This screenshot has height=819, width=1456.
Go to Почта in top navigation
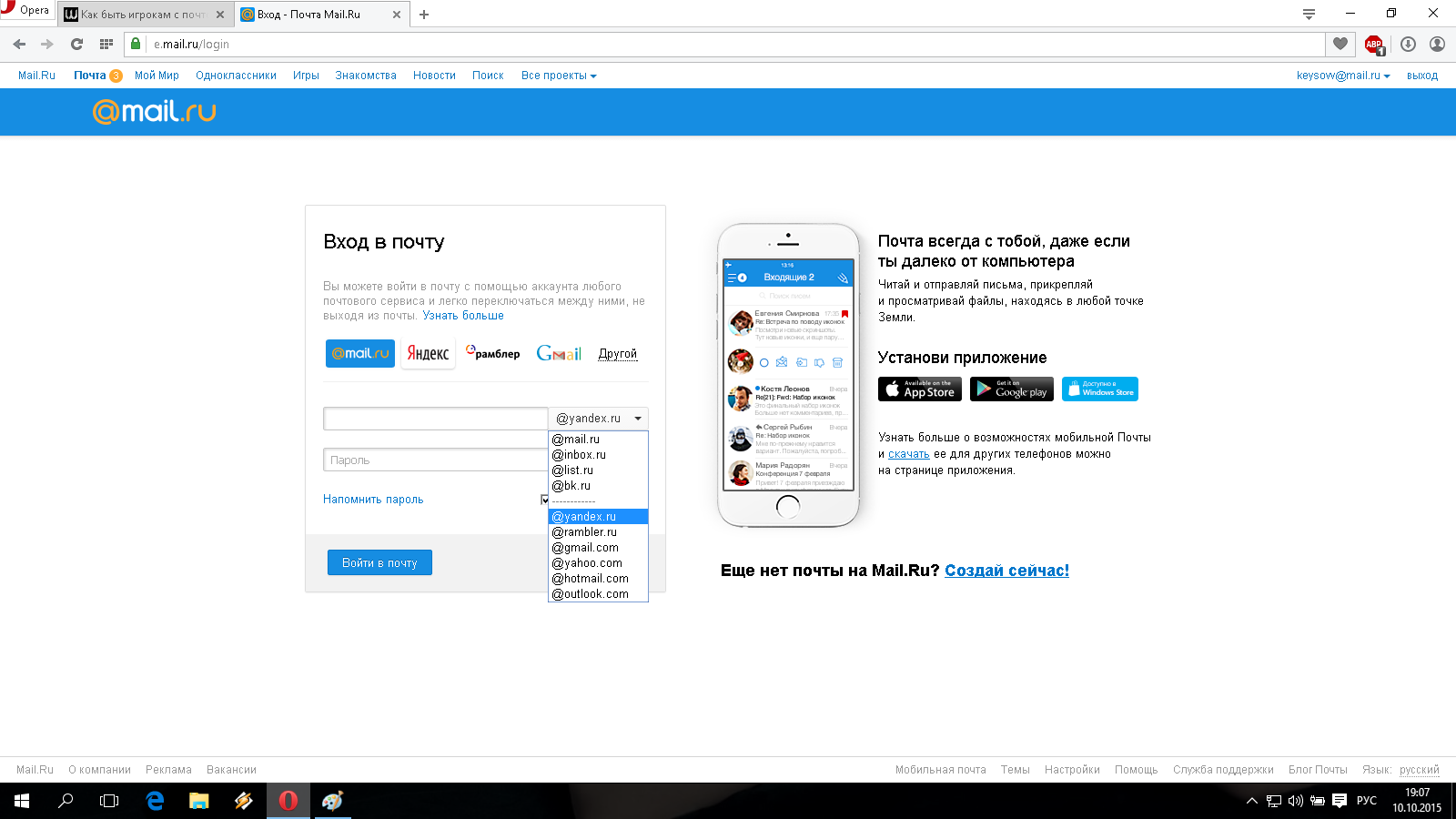point(90,76)
